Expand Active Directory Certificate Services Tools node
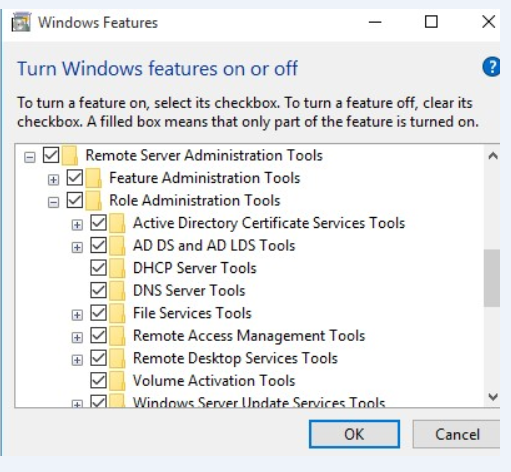The width and height of the screenshot is (511, 472). point(77,225)
